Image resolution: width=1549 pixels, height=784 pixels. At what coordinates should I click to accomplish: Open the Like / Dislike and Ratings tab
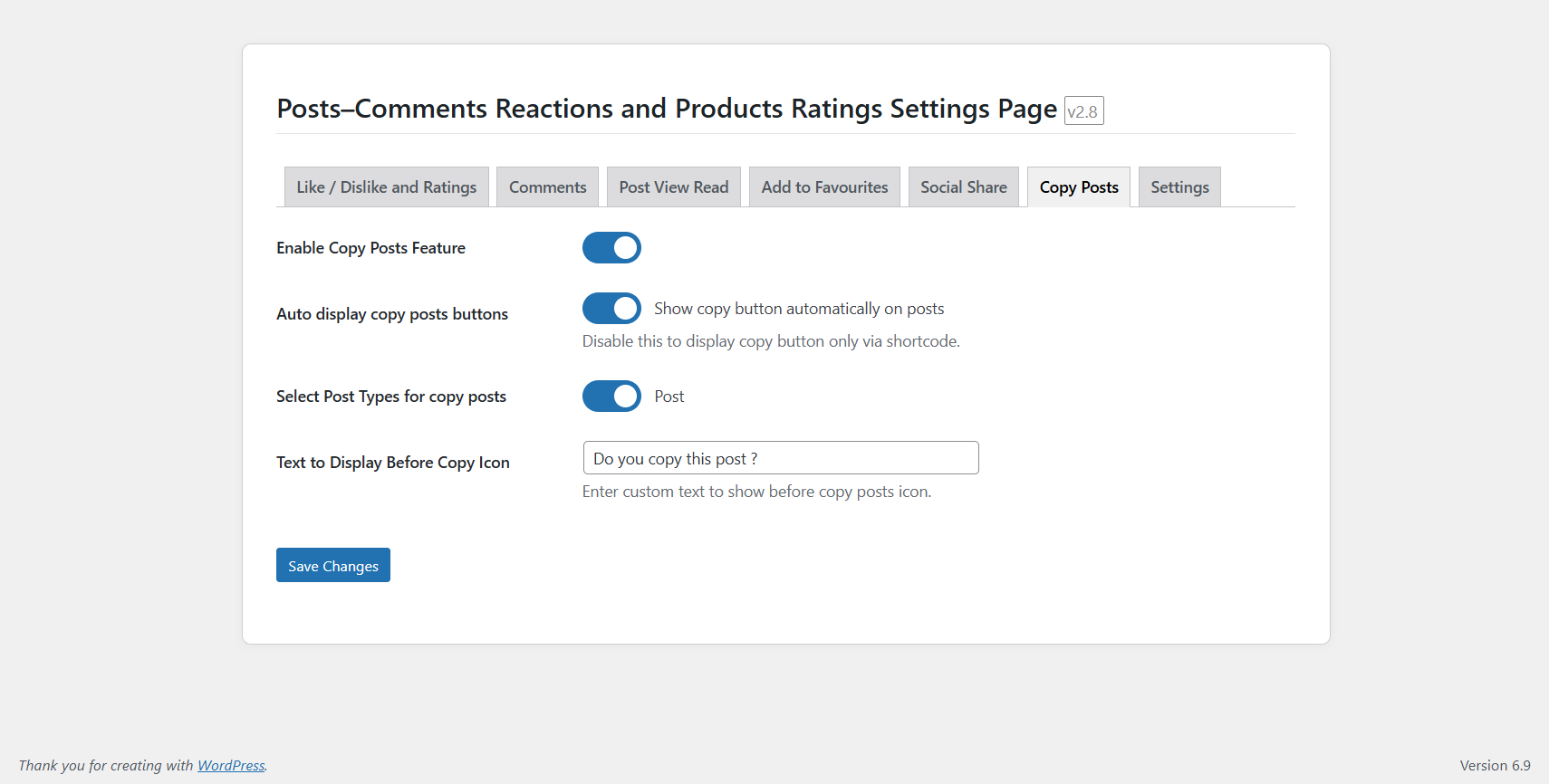(386, 187)
